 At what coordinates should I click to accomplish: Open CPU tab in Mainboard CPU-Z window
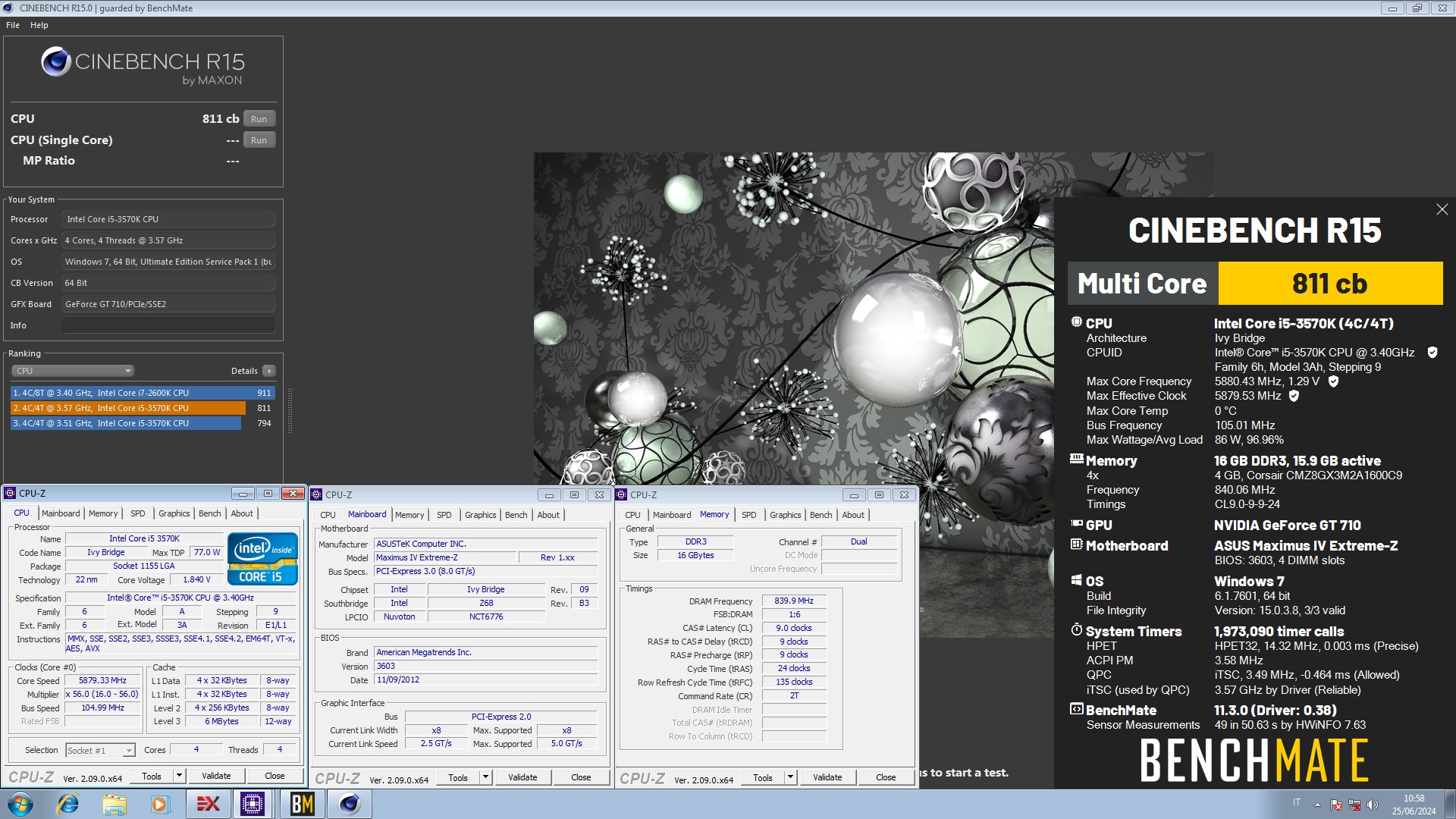pos(328,515)
